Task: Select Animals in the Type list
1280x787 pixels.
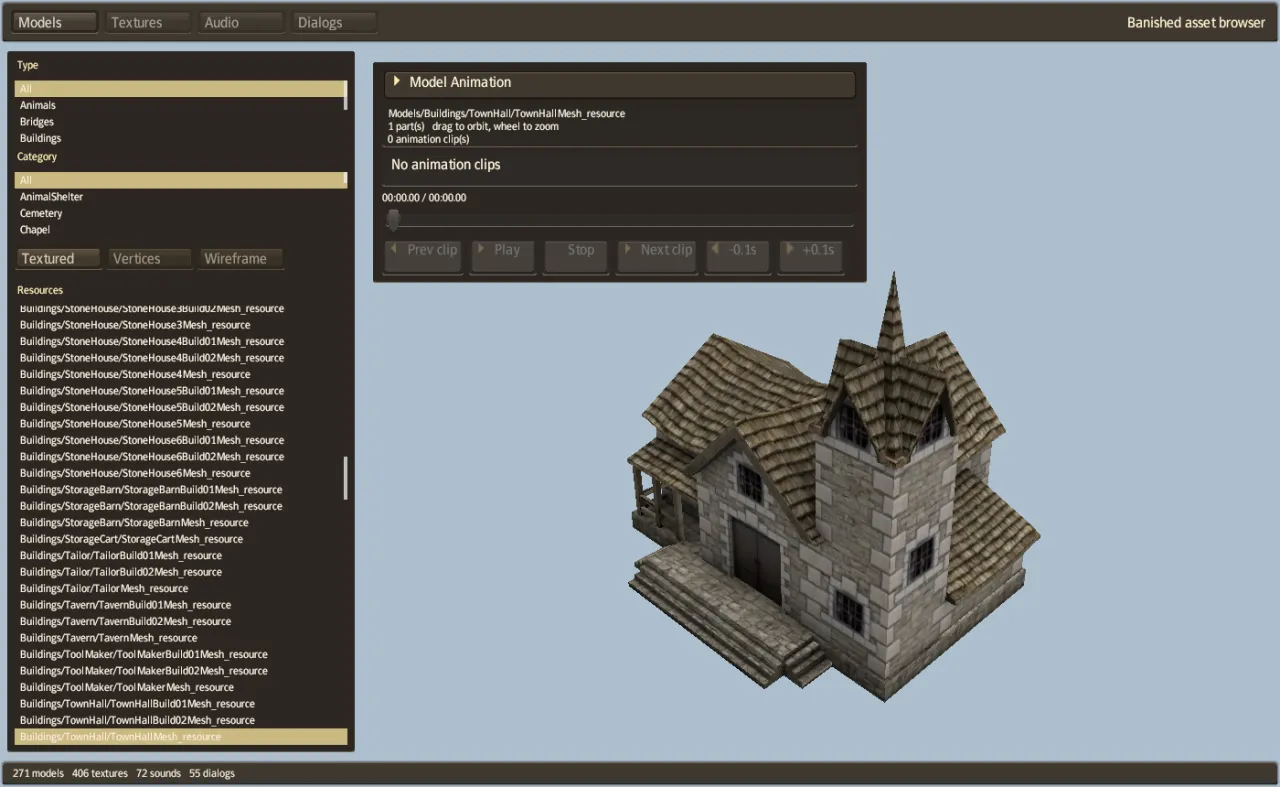Action: pyautogui.click(x=180, y=105)
